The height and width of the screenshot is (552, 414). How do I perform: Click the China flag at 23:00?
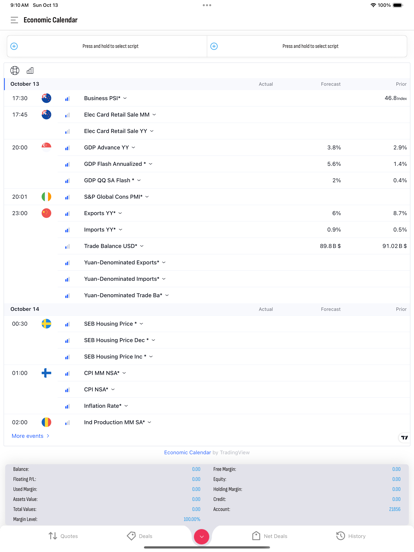click(x=46, y=213)
